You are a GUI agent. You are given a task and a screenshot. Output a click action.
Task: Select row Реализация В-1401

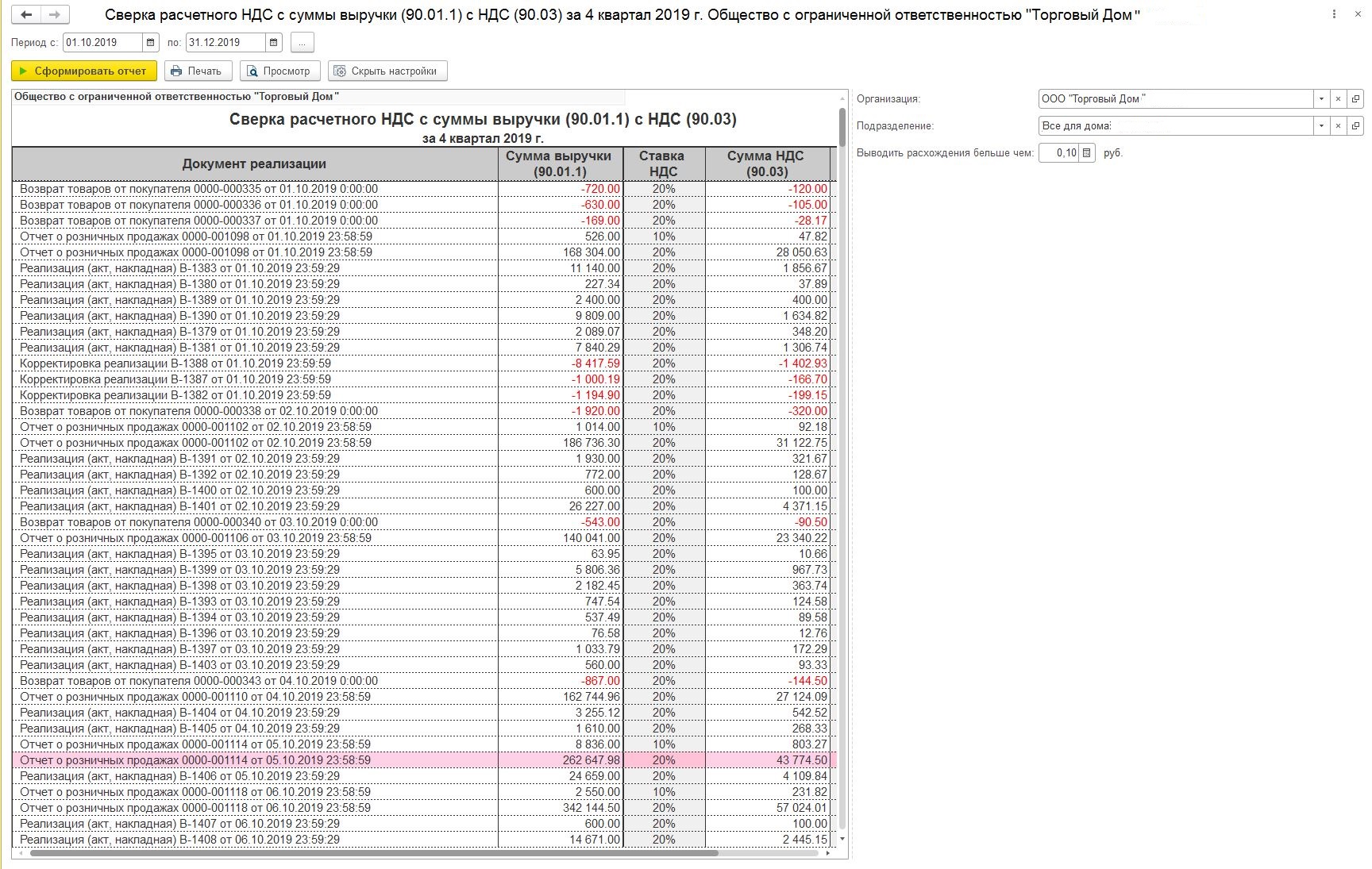point(424,506)
